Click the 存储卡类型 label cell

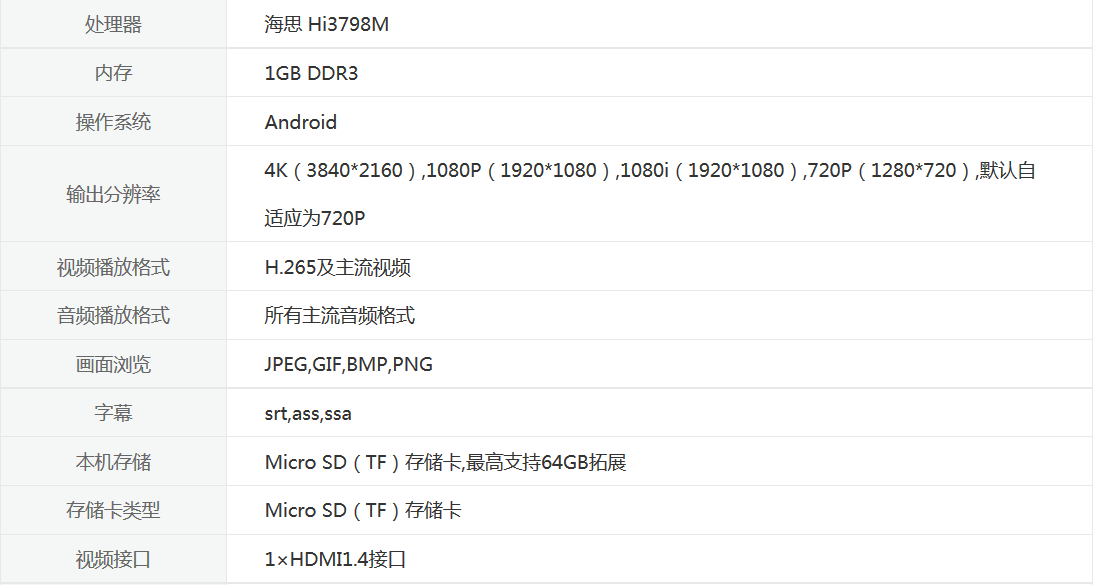(113, 510)
